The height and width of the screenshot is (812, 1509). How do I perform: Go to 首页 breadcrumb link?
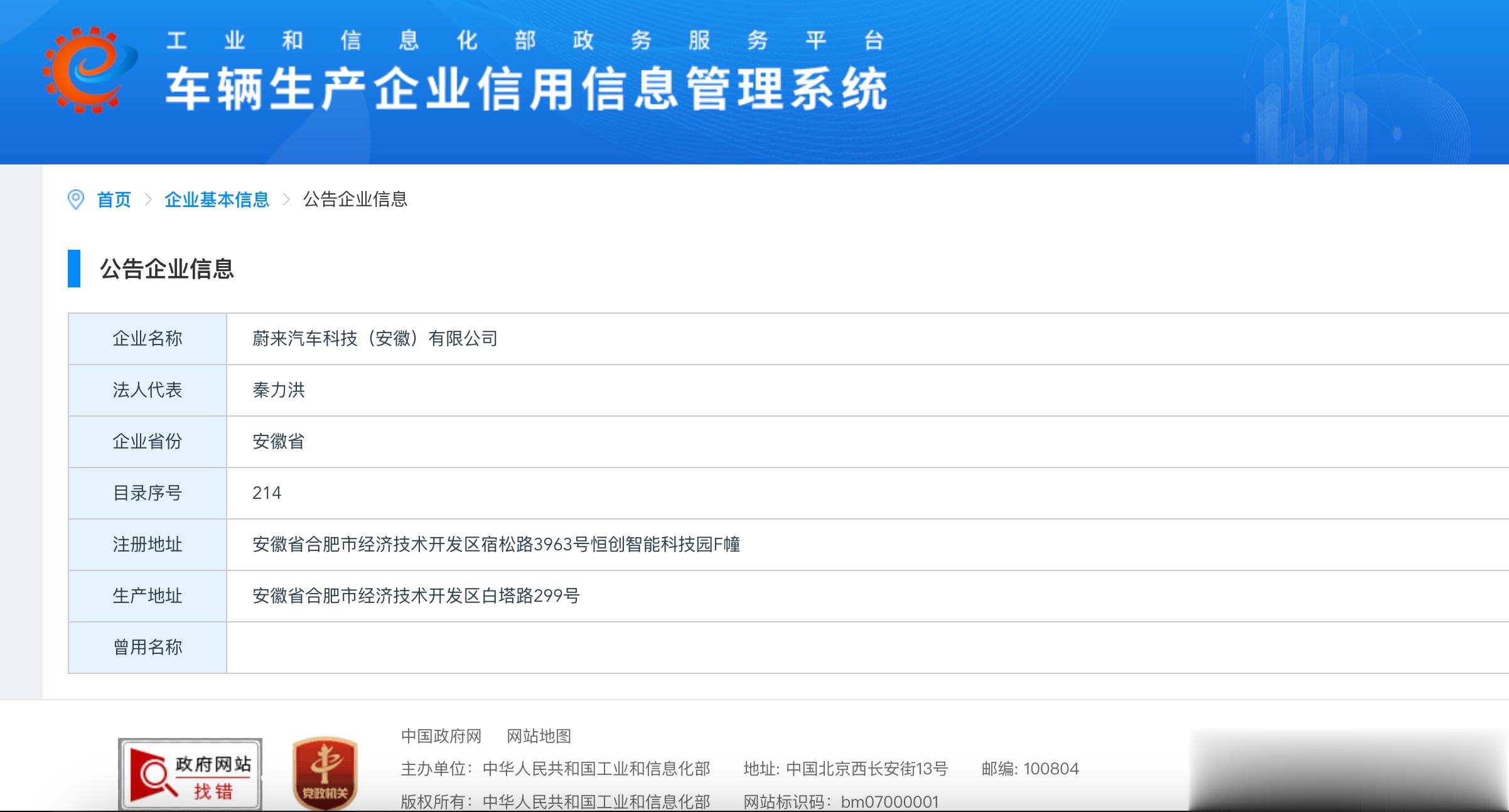click(x=114, y=200)
